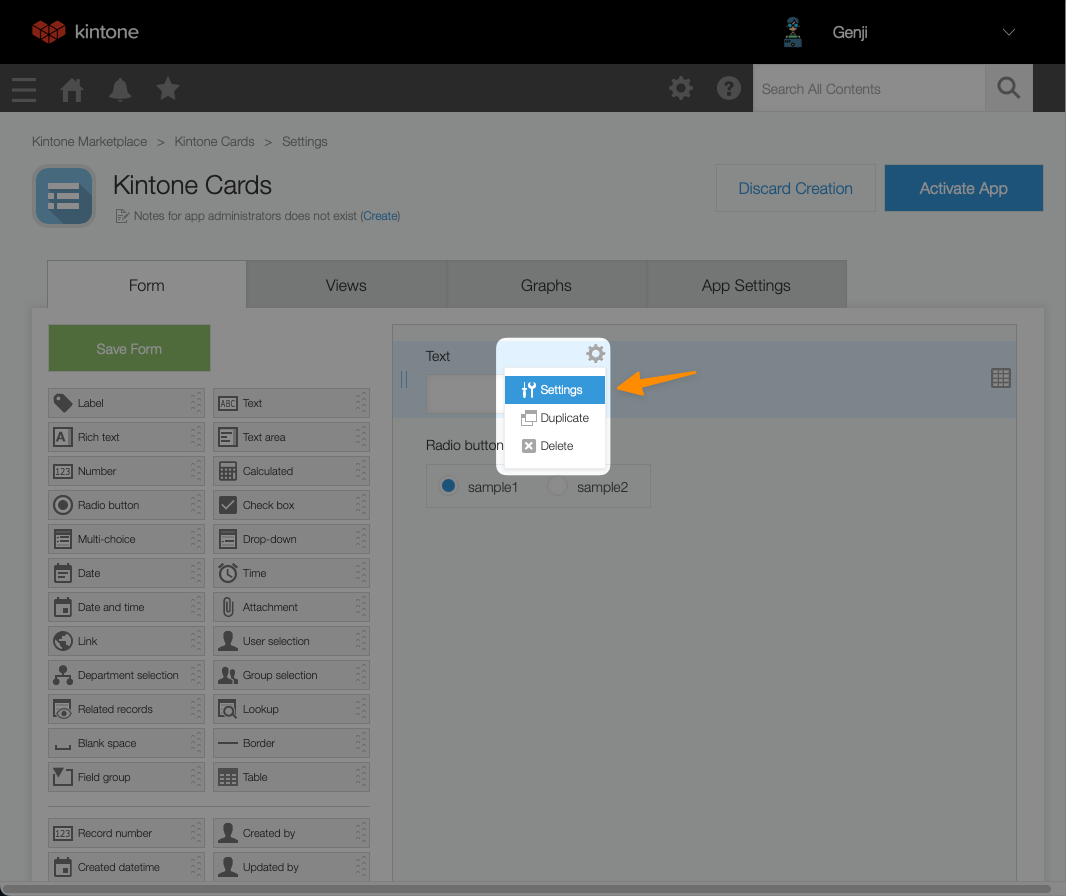This screenshot has height=896, width=1066.
Task: Select the Text area field type
Action: coord(292,437)
